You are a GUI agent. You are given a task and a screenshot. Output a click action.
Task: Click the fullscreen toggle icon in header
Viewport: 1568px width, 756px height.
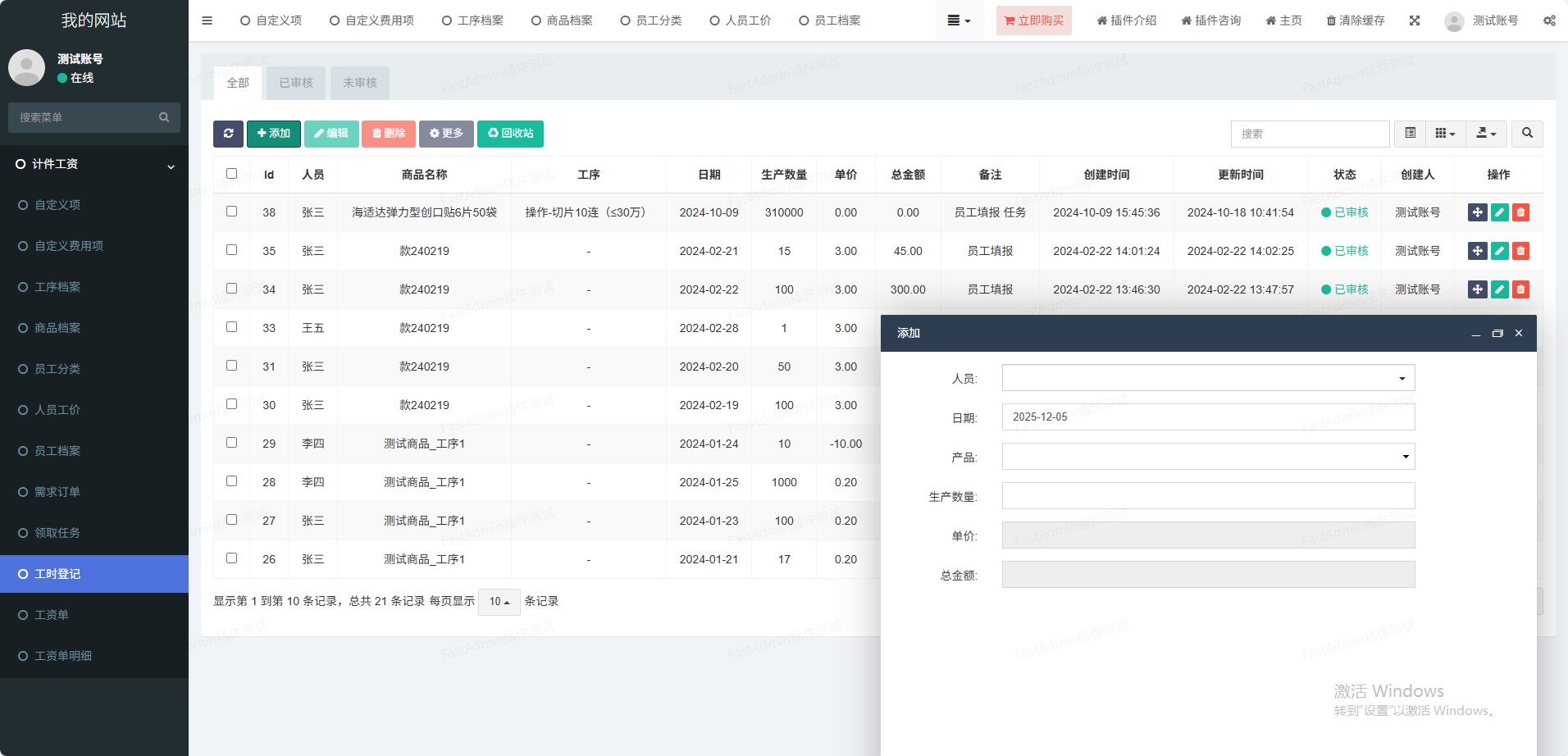tap(1415, 20)
